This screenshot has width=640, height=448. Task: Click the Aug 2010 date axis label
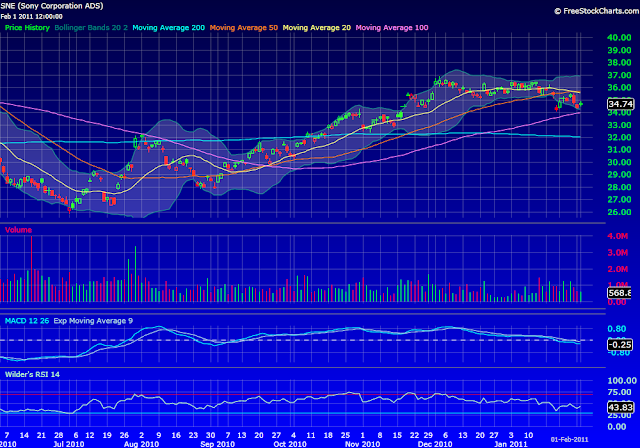141,444
